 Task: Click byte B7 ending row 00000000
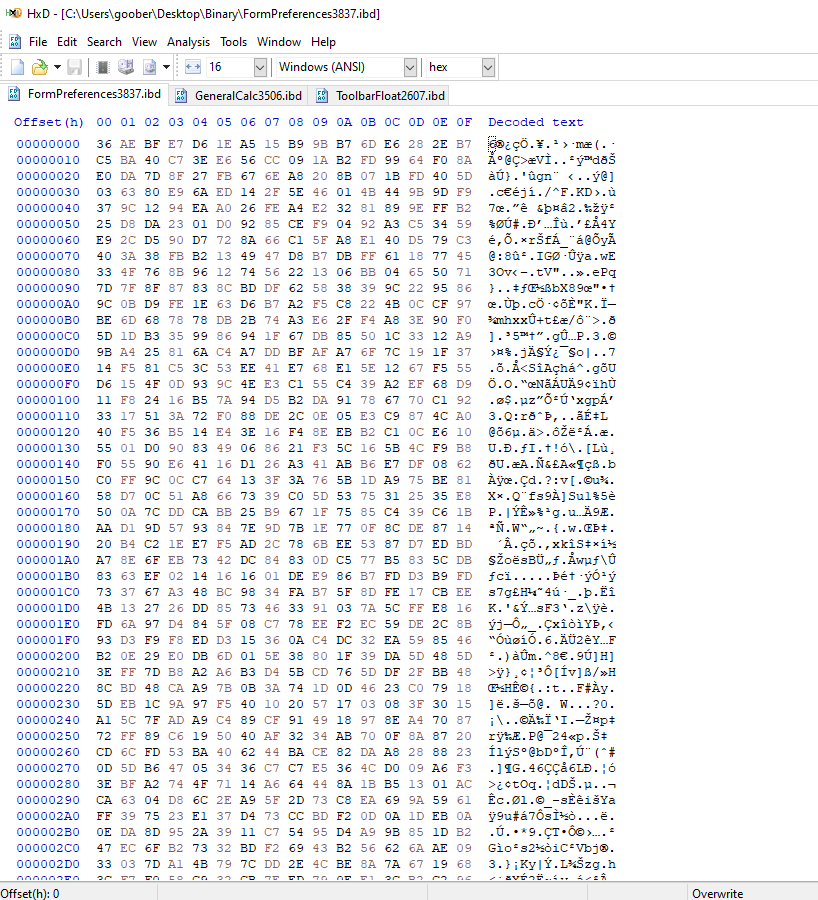click(x=464, y=144)
